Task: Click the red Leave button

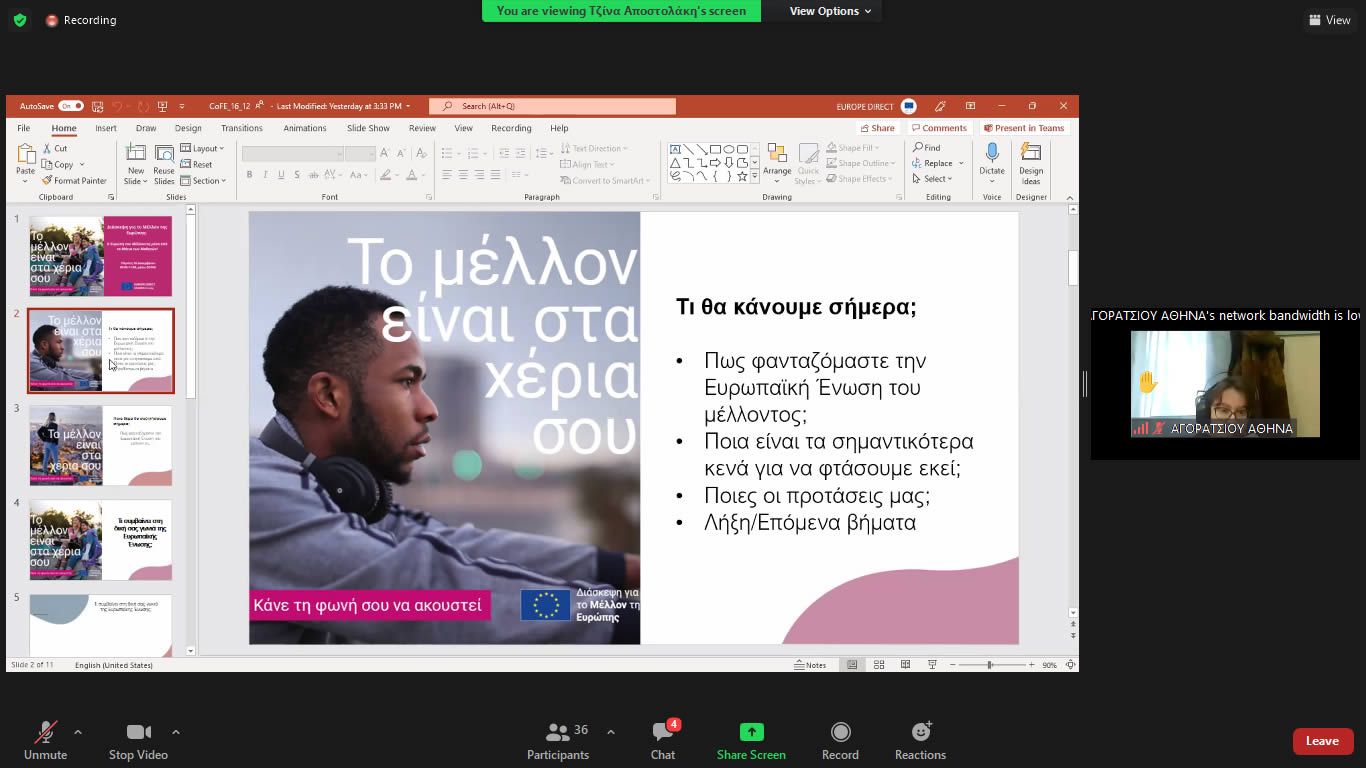Action: [x=1322, y=741]
